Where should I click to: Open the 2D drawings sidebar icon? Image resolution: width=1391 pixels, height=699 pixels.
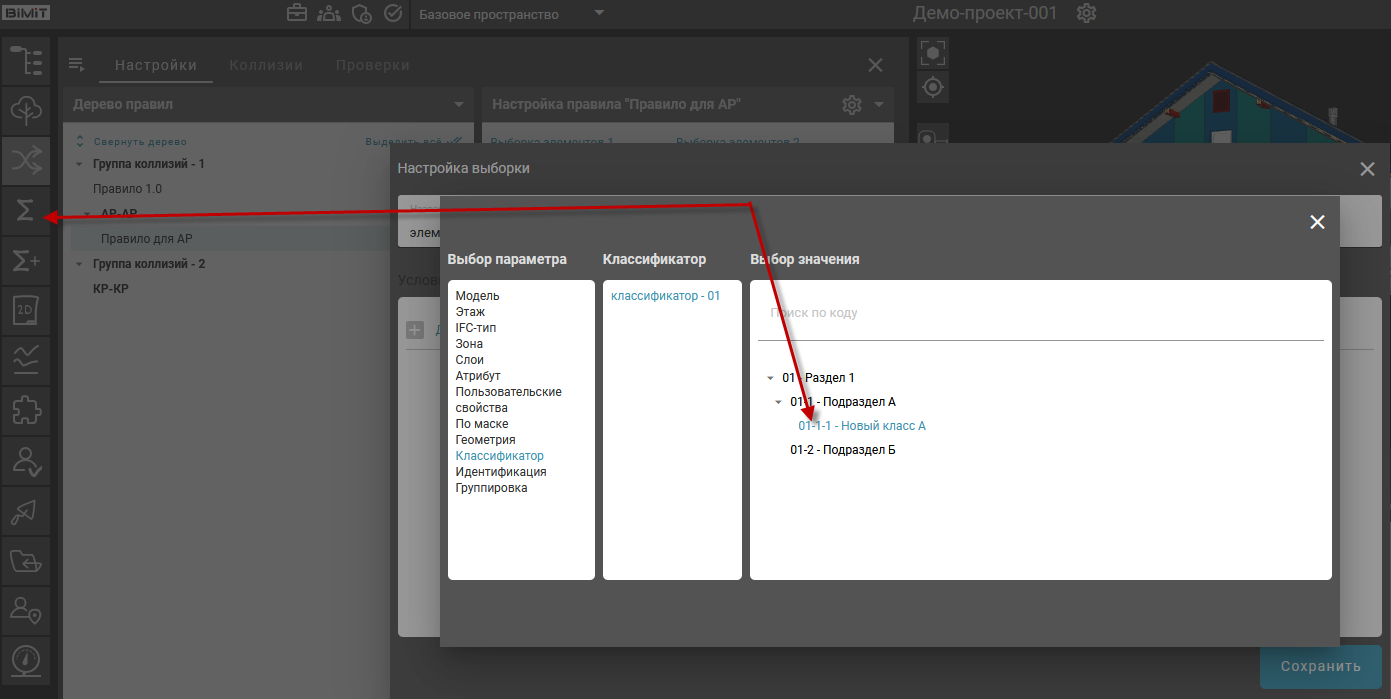(x=26, y=311)
